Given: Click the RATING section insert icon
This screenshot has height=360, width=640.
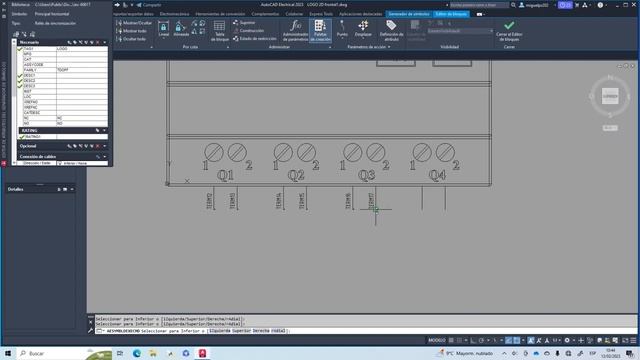Looking at the screenshot, I should (x=98, y=130).
